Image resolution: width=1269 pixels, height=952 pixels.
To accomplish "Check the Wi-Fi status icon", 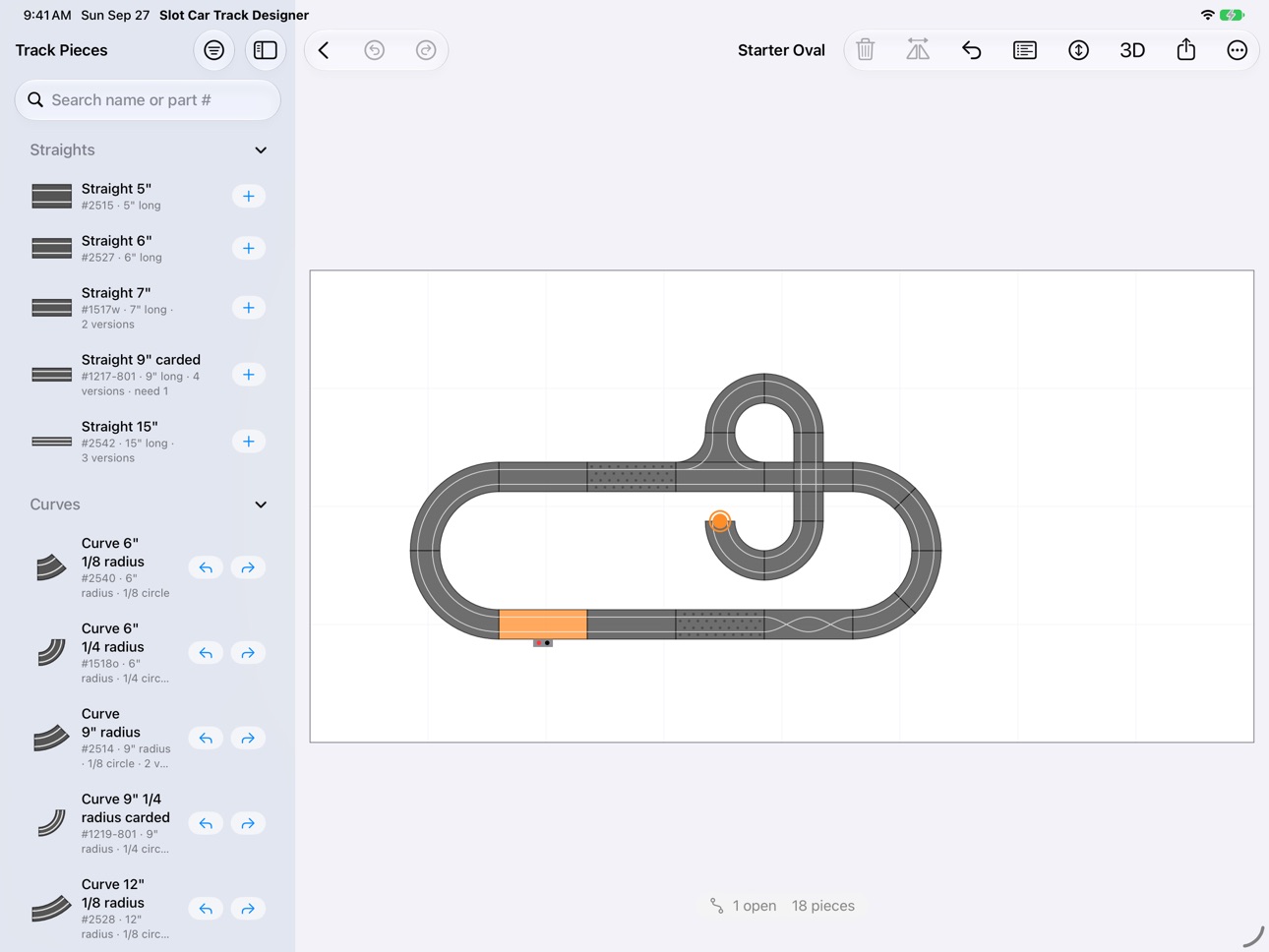I will [x=1207, y=15].
